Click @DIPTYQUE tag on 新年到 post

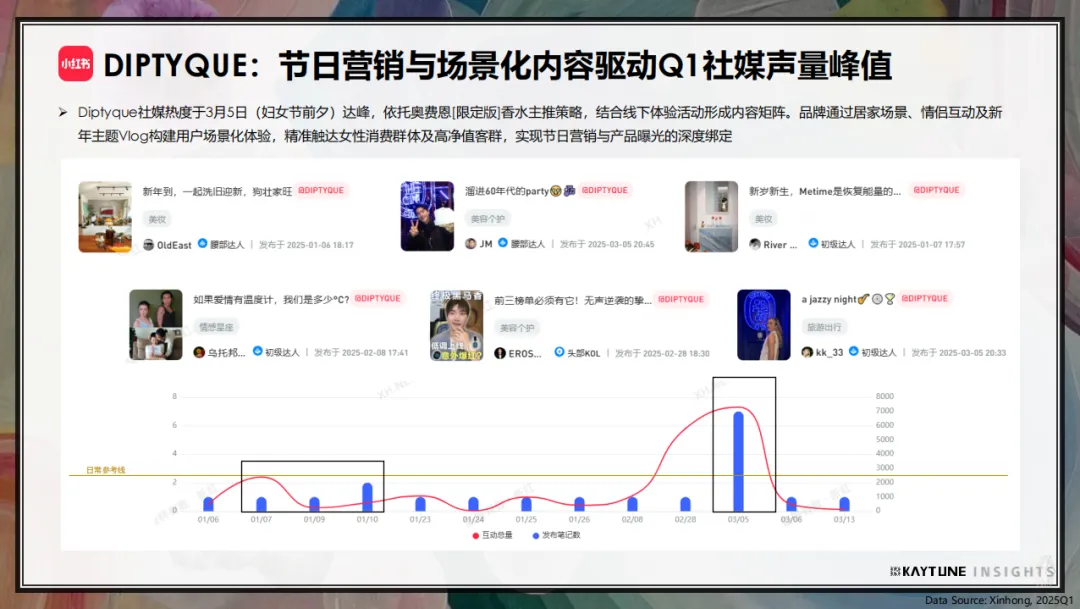[x=321, y=190]
